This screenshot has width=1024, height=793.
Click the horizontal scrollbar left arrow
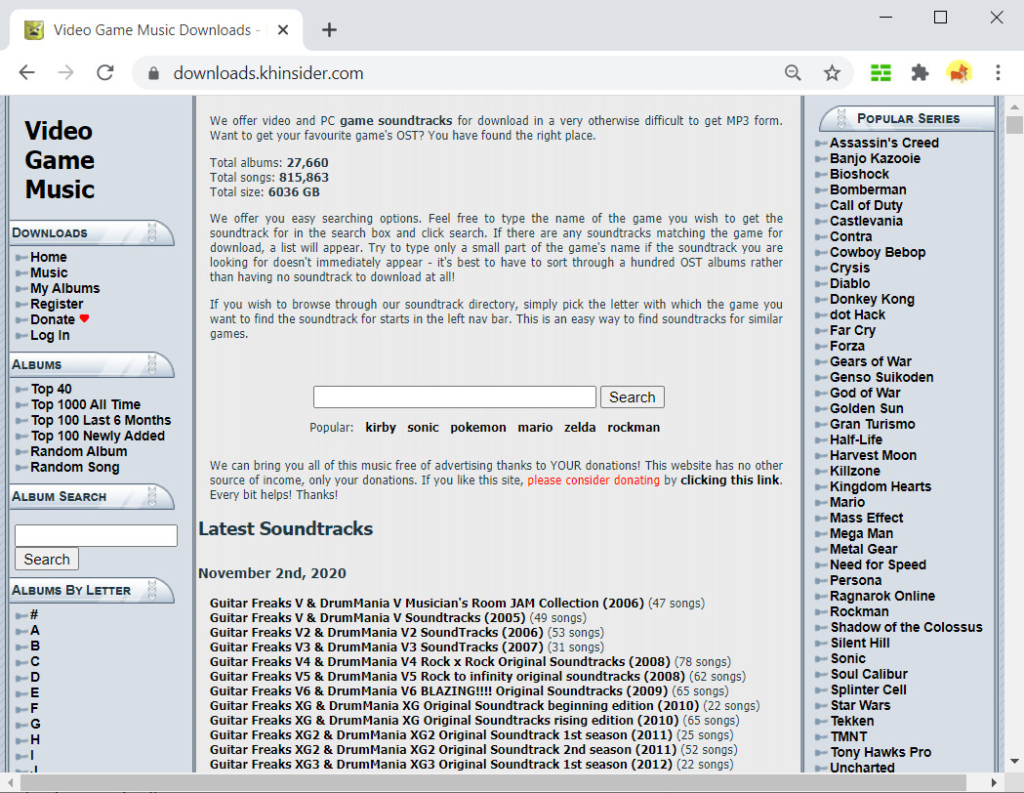click(x=10, y=782)
